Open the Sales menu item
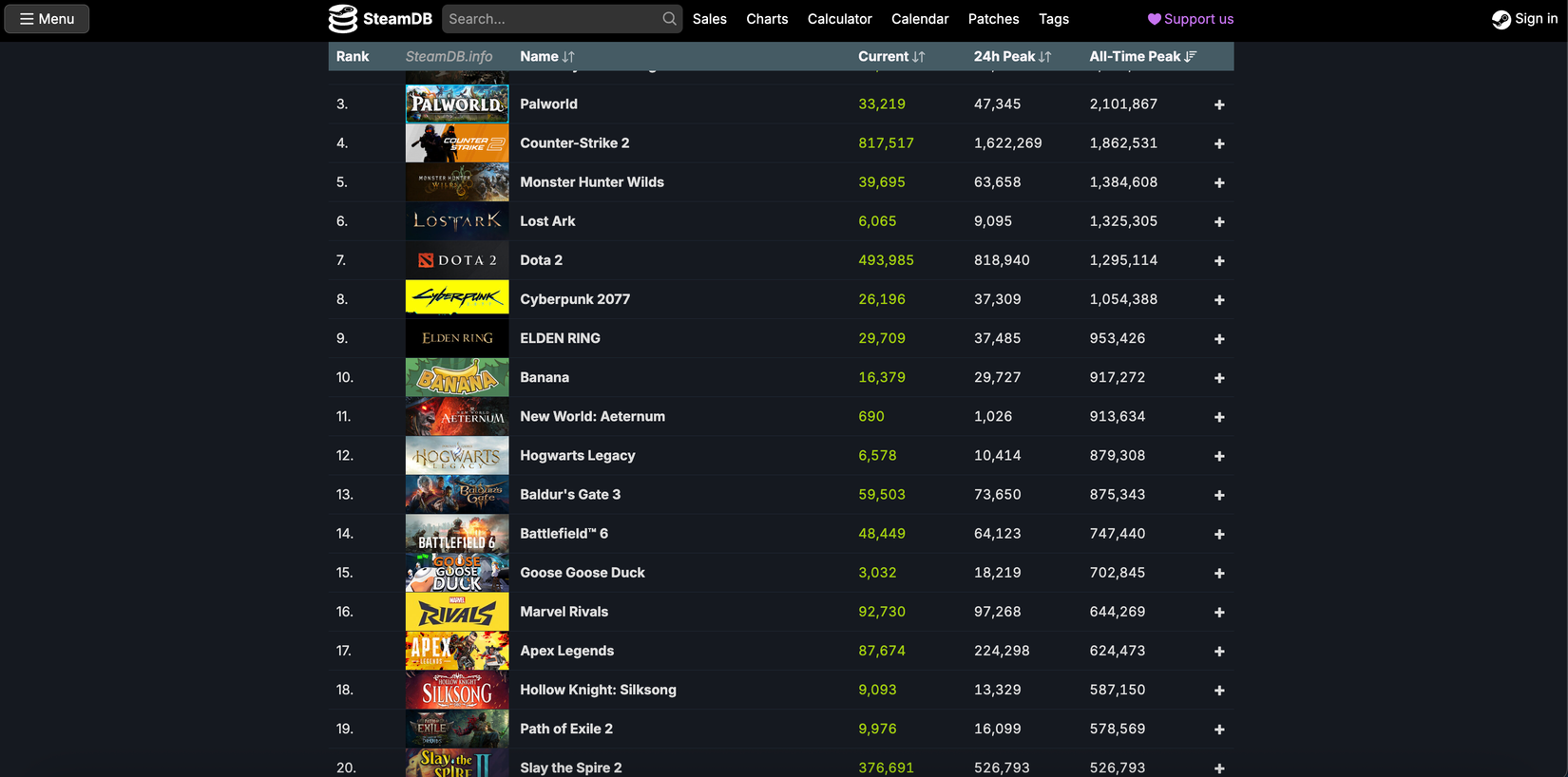The image size is (1568, 777). click(x=710, y=19)
